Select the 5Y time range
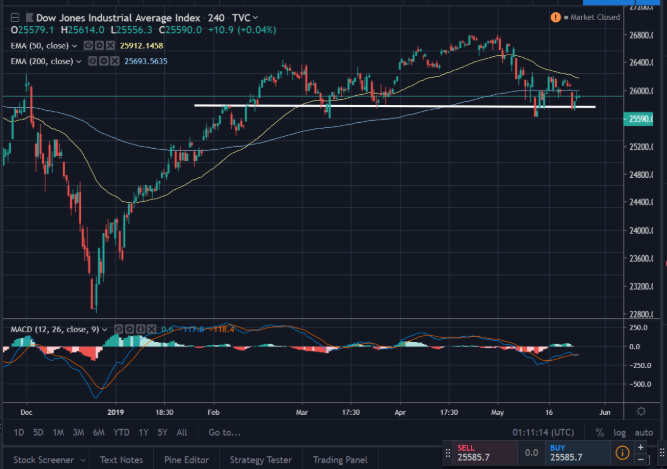This screenshot has width=667, height=469. coord(162,432)
